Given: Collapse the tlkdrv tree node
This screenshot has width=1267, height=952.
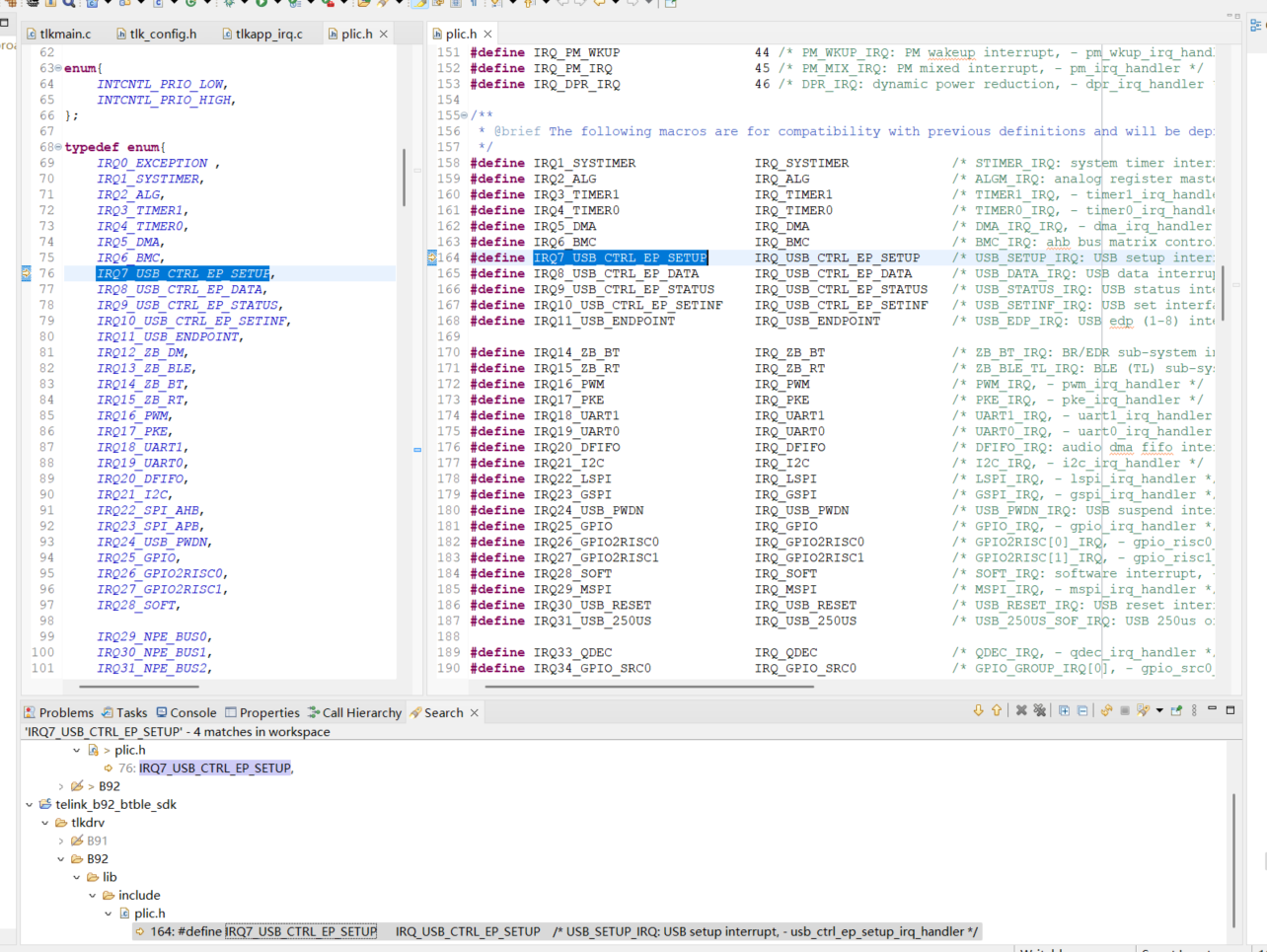Looking at the screenshot, I should [x=45, y=823].
